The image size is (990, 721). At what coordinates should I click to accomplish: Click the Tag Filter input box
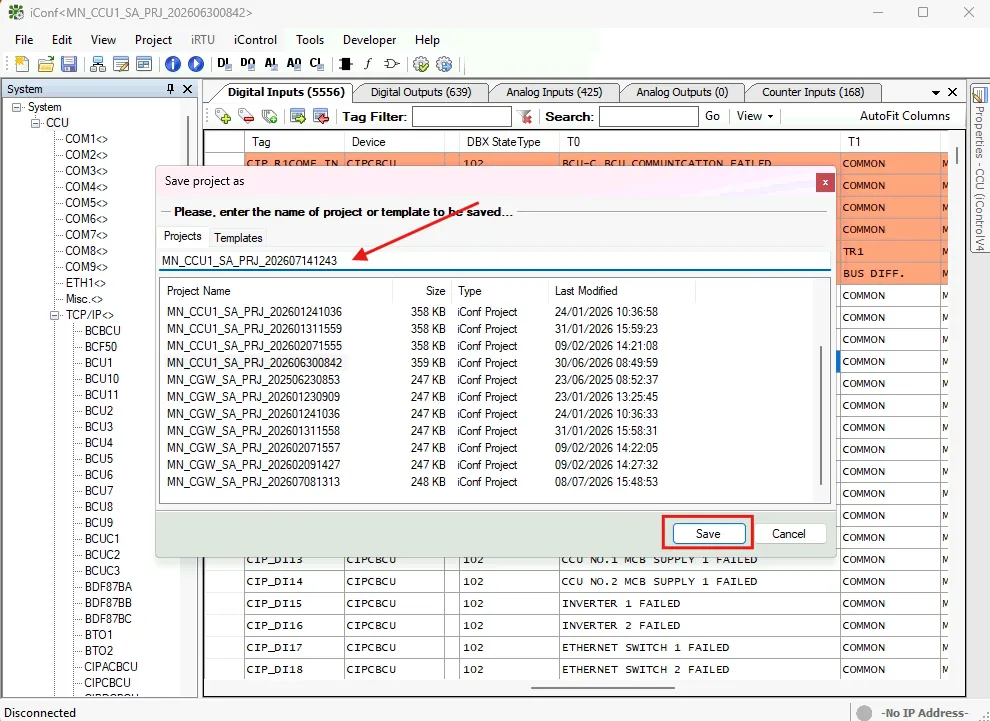462,117
